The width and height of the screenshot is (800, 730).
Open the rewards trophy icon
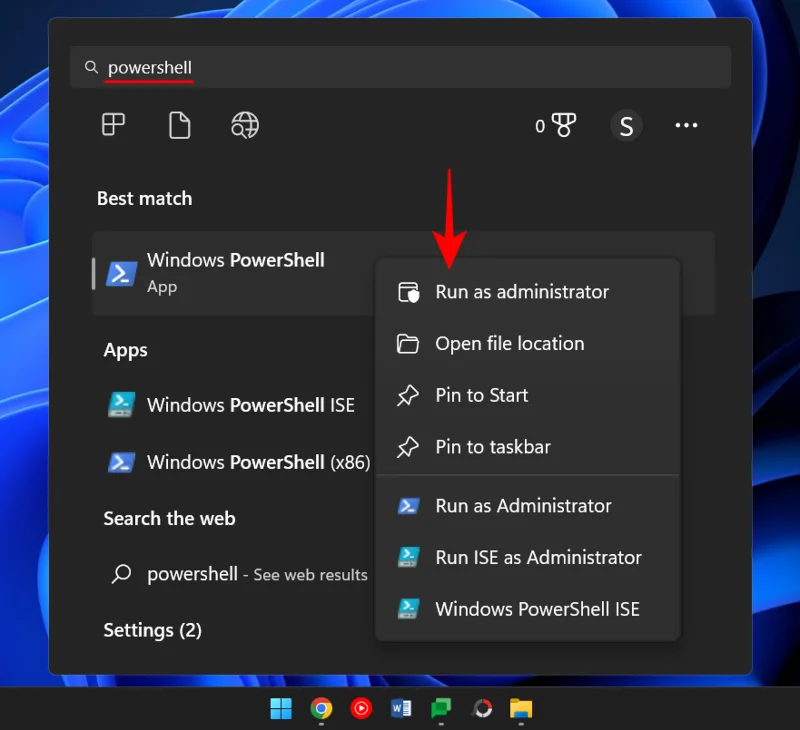(563, 125)
